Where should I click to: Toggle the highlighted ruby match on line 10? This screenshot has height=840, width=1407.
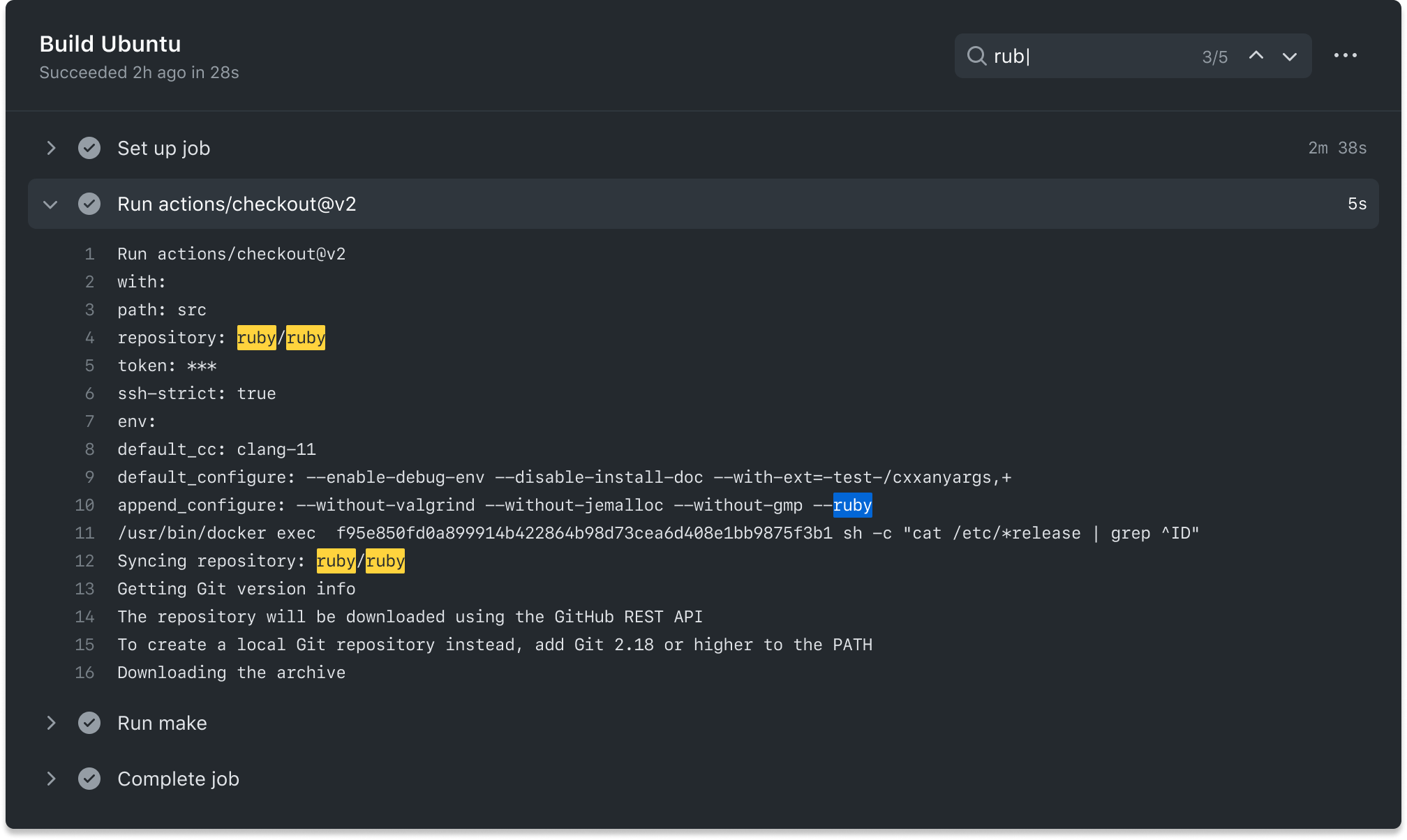(852, 505)
